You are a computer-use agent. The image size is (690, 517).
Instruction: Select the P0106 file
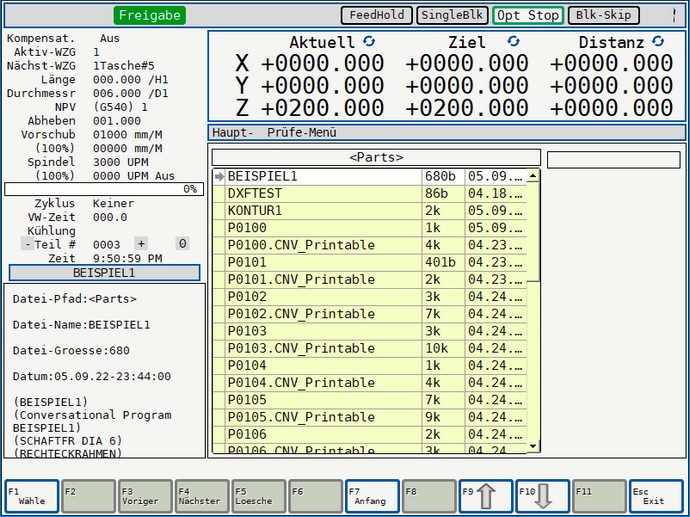[x=370, y=434]
